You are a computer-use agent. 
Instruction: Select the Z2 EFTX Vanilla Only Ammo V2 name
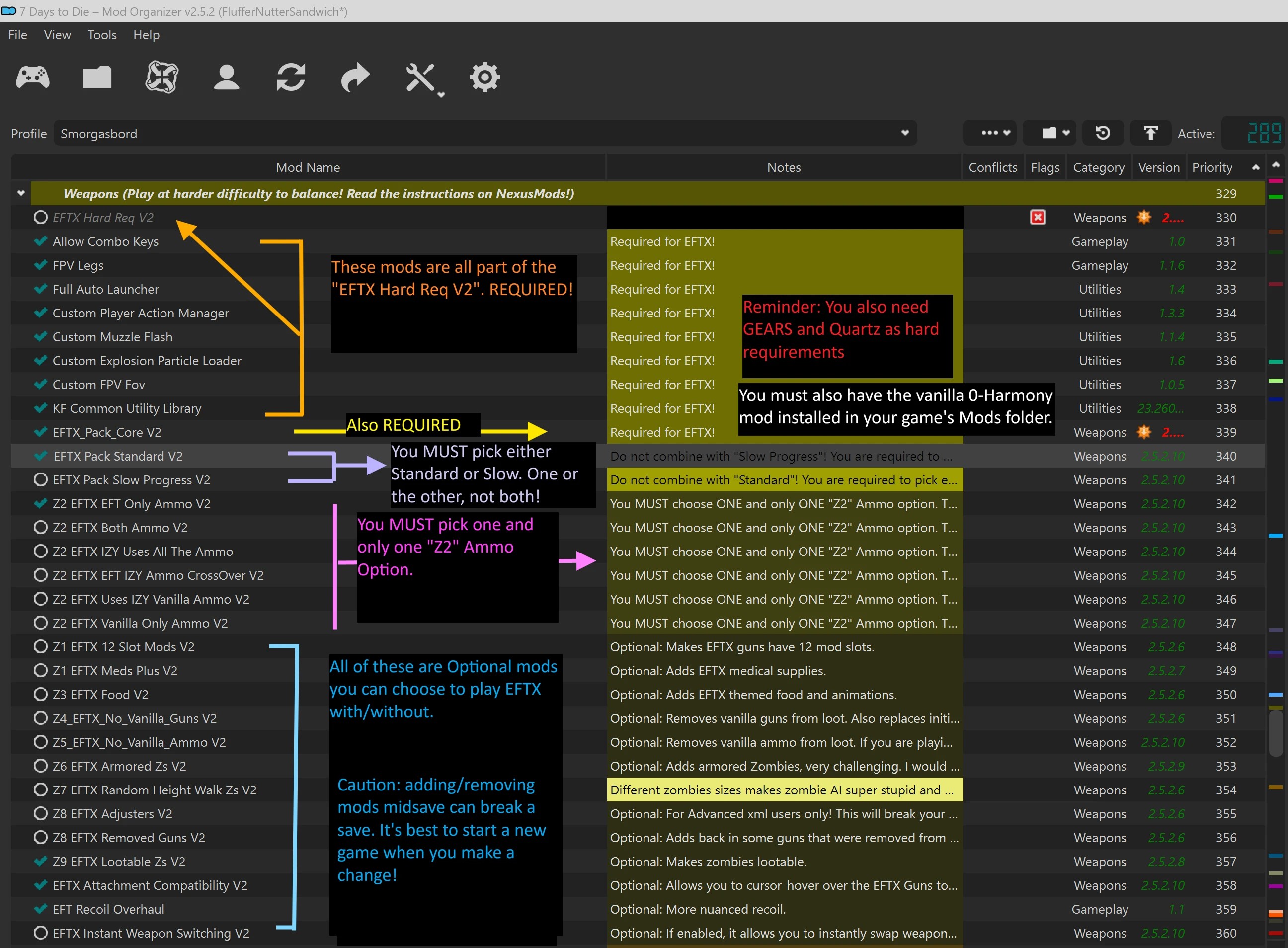140,623
